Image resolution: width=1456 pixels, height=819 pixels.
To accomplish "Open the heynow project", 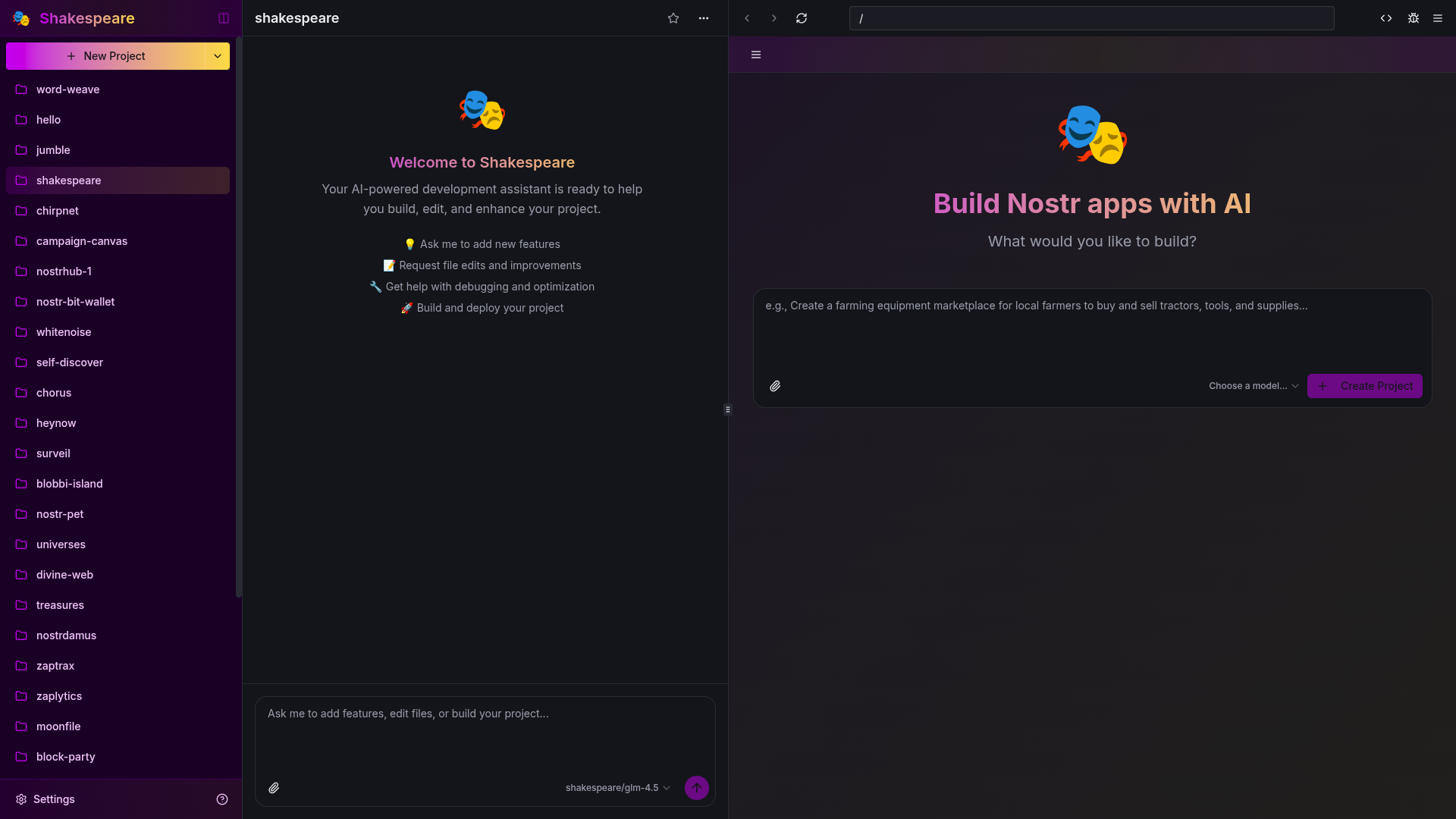I will [118, 423].
